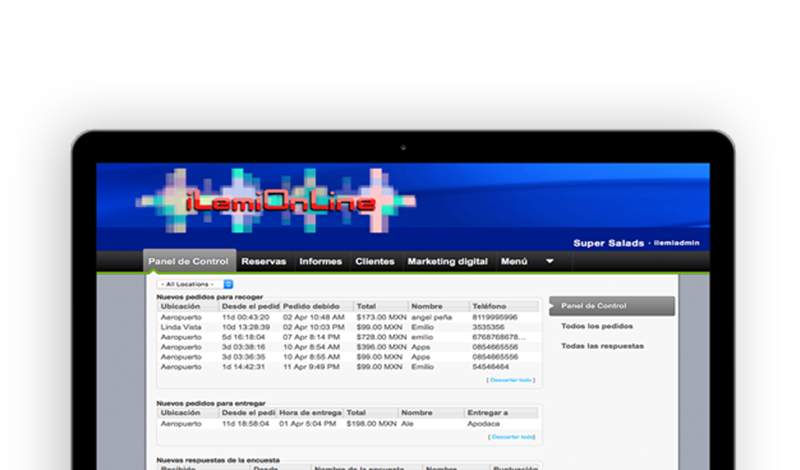Expand the arrow next to Menú

click(x=549, y=261)
